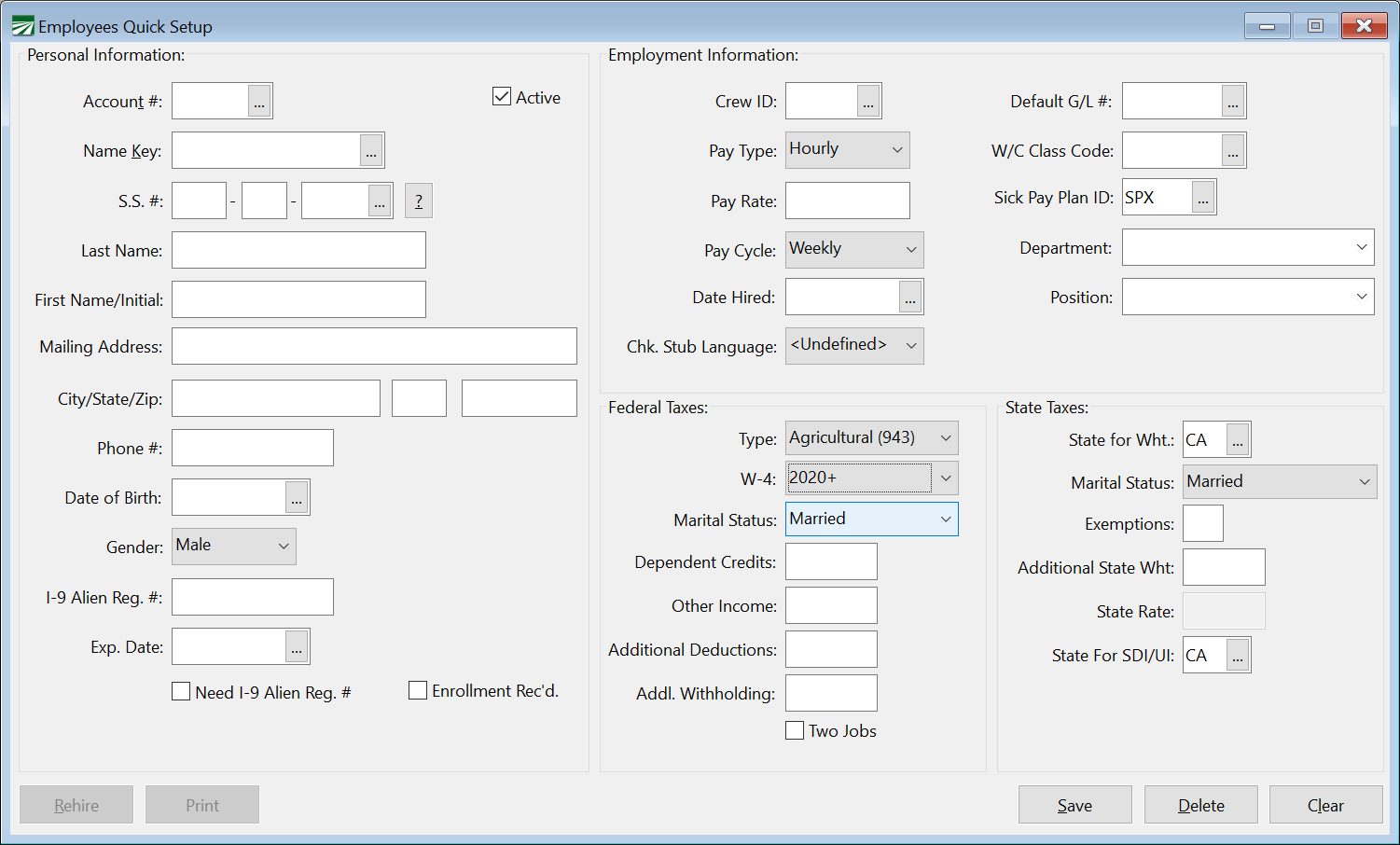Screen dimensions: 1400x845
Task: Click the W/C Class Code field
Action: (1171, 150)
